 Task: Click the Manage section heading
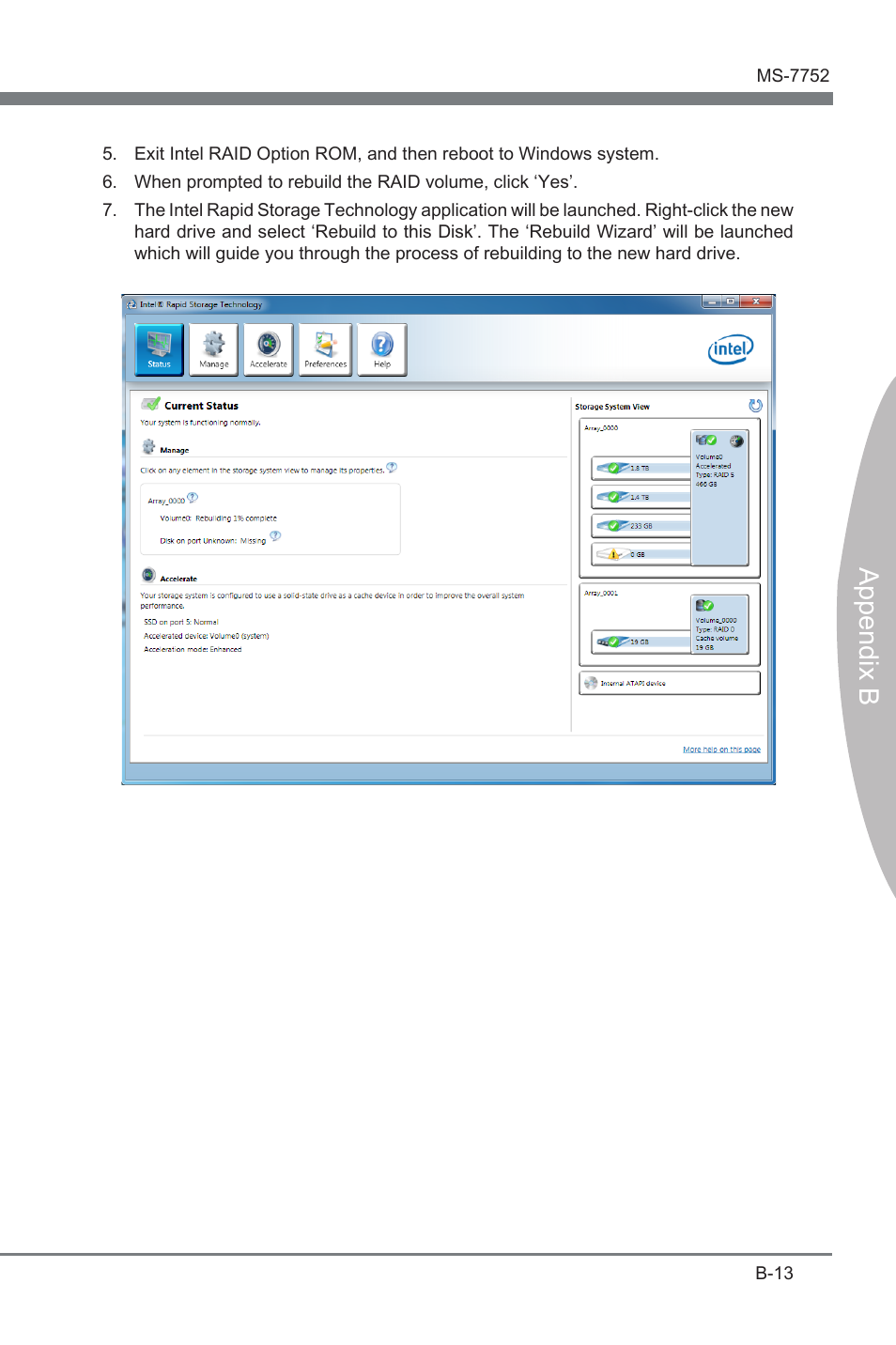[x=175, y=450]
